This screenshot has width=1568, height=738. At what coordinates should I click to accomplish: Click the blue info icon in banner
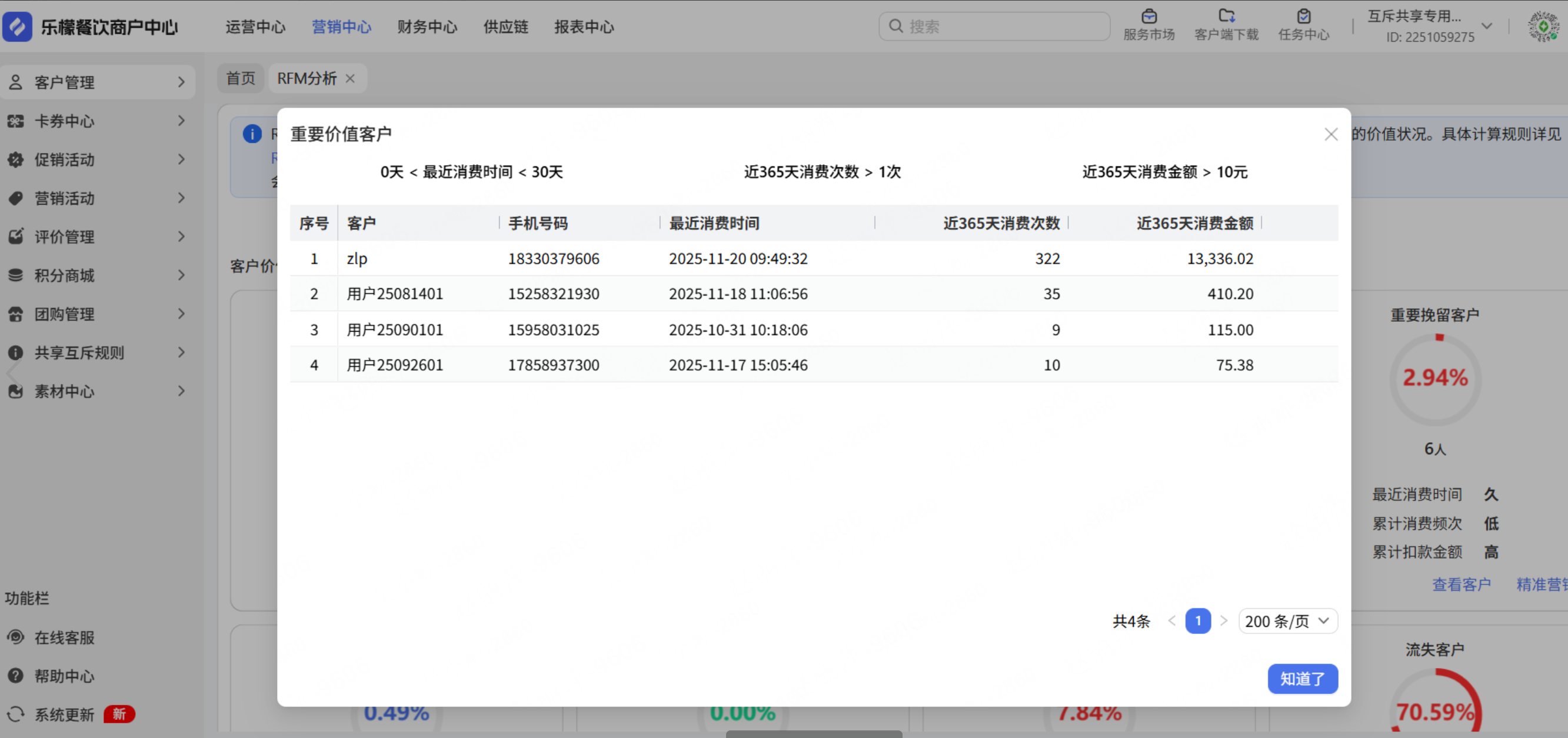pos(252,133)
